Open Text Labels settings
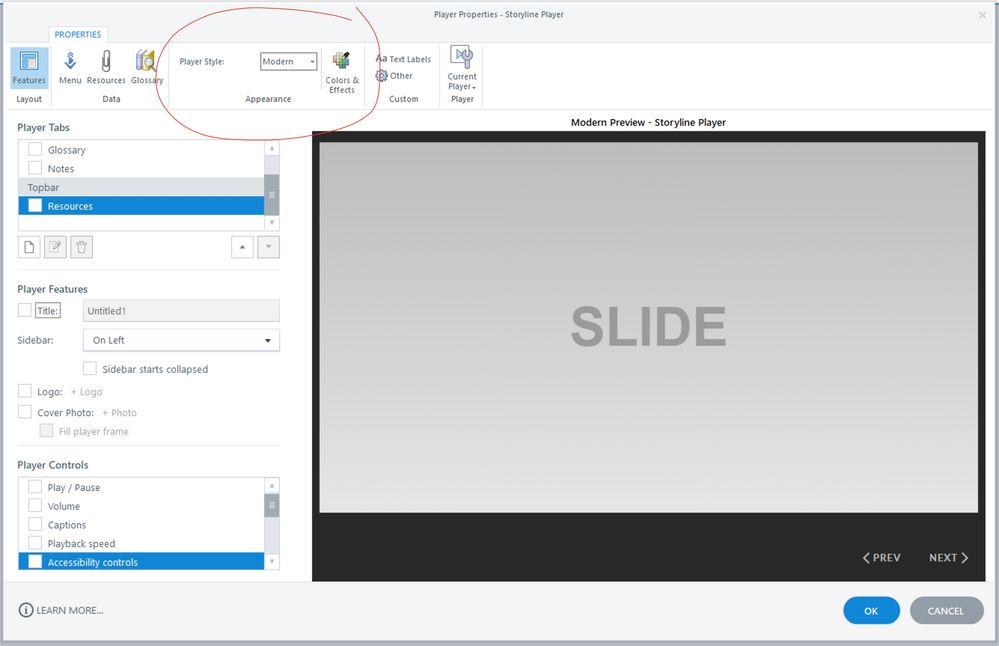Image resolution: width=999 pixels, height=646 pixels. pos(404,59)
